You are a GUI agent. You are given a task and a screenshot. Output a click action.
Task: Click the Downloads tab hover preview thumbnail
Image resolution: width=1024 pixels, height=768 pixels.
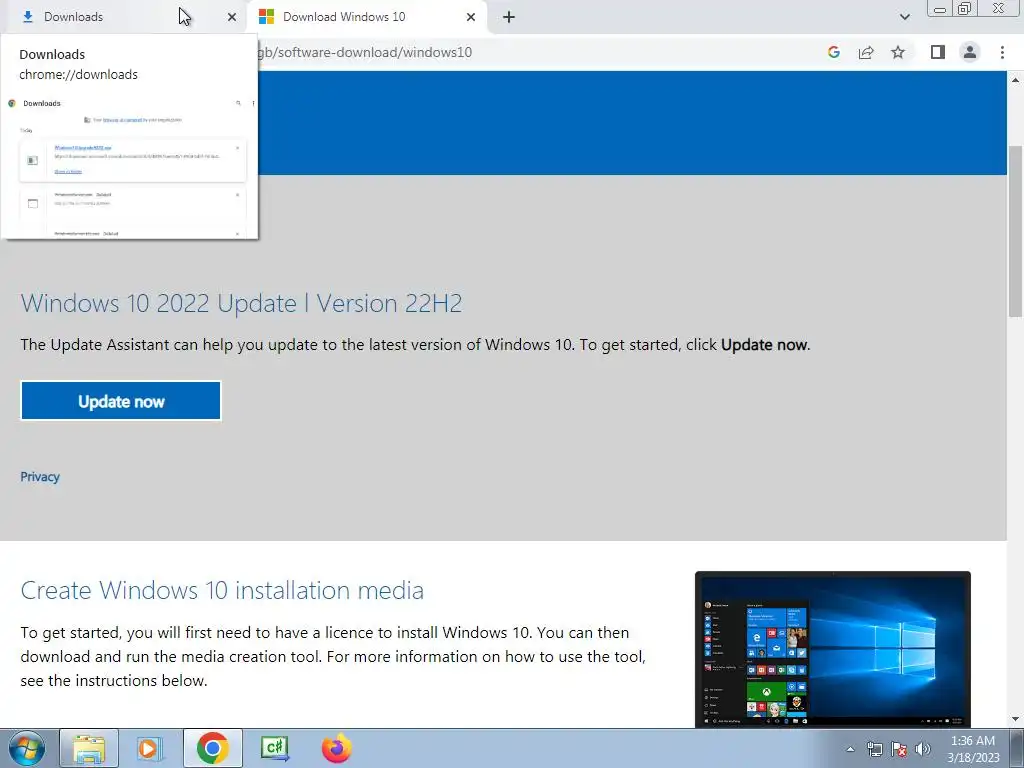click(x=130, y=166)
